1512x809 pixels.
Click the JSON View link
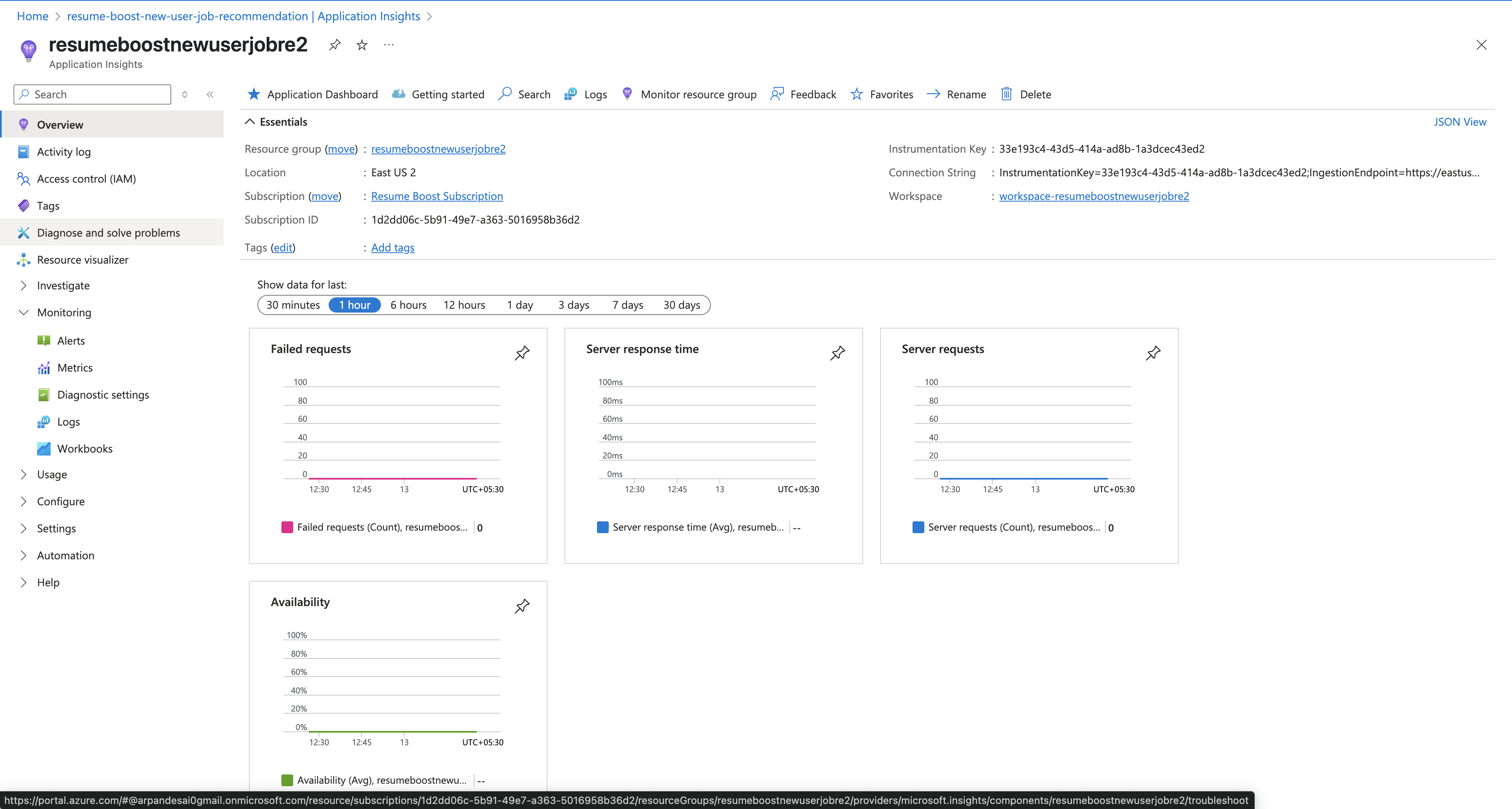click(x=1459, y=122)
